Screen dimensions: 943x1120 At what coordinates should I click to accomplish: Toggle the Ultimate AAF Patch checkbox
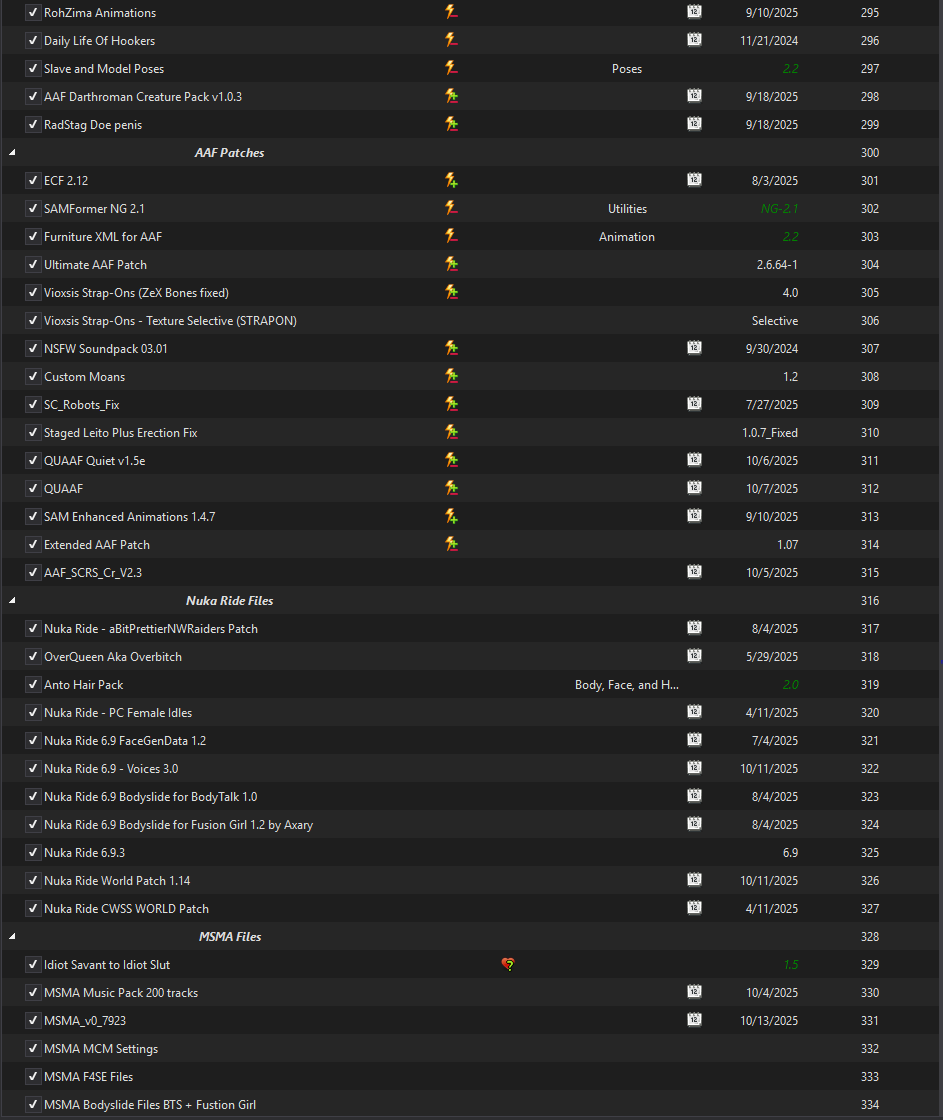coord(32,264)
